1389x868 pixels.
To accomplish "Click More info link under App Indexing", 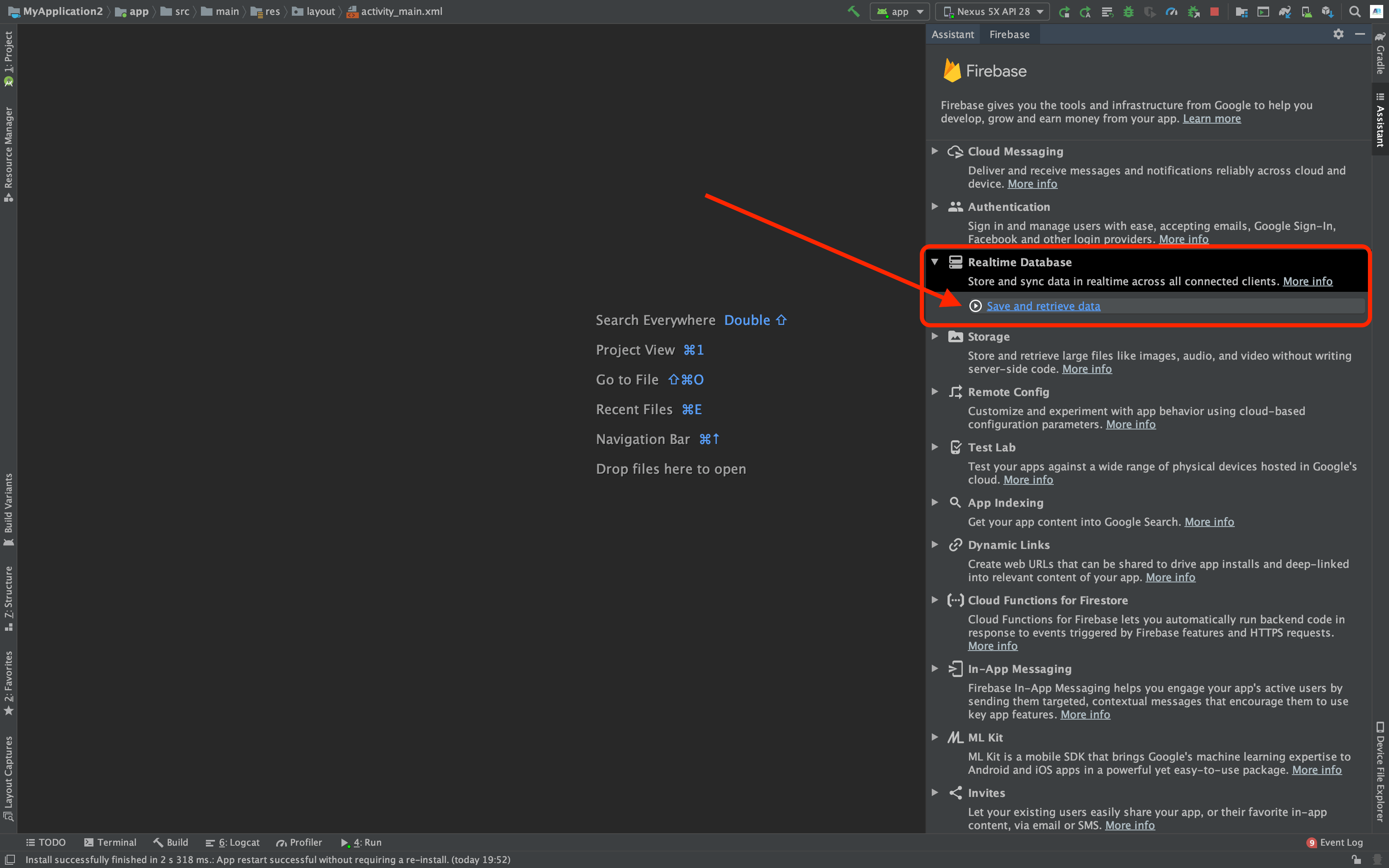I will (1209, 522).
